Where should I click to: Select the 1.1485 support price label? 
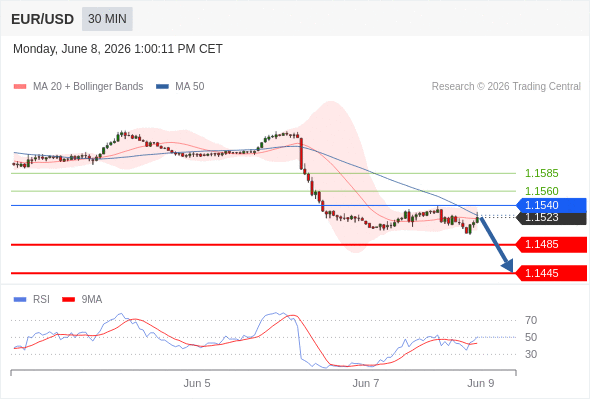click(x=551, y=245)
